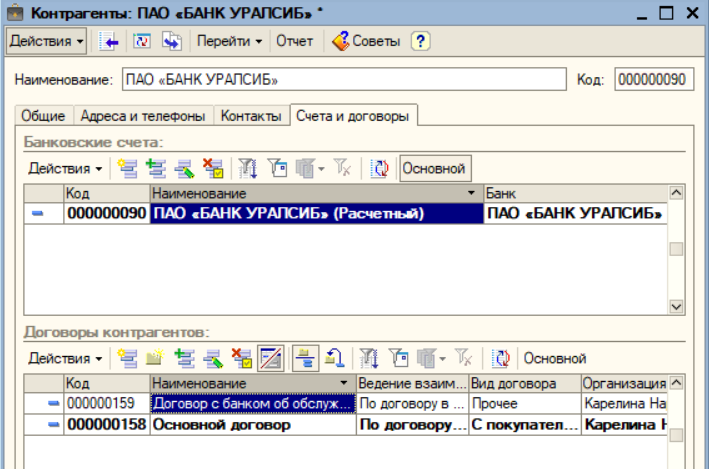The image size is (709, 469).
Task: Expand the Перейти dropdown menu
Action: click(x=229, y=41)
